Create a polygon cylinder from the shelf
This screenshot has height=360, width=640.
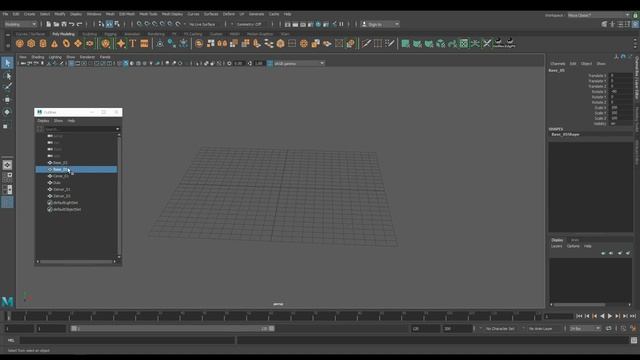[43, 43]
